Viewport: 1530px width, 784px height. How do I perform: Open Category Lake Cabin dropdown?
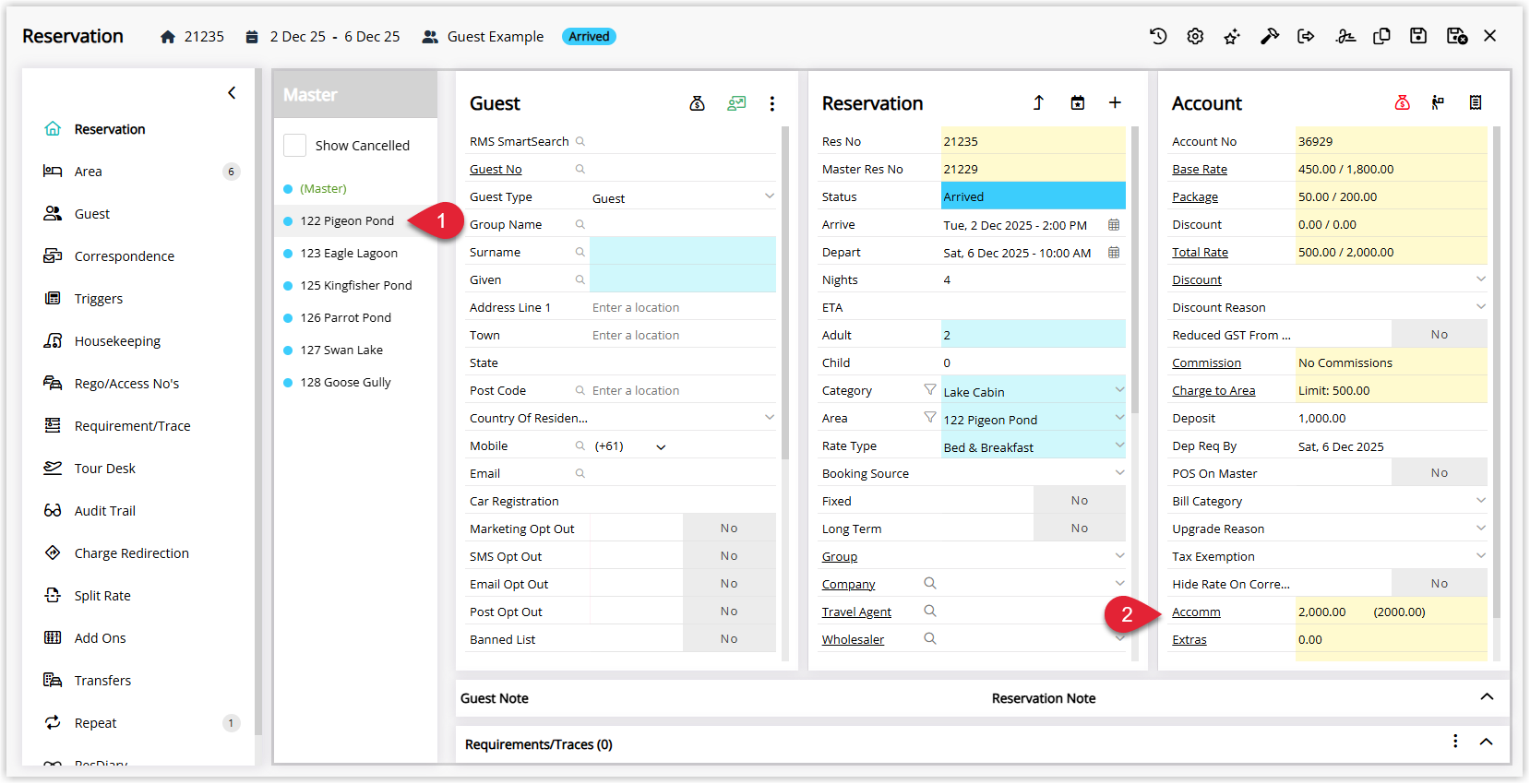1119,390
